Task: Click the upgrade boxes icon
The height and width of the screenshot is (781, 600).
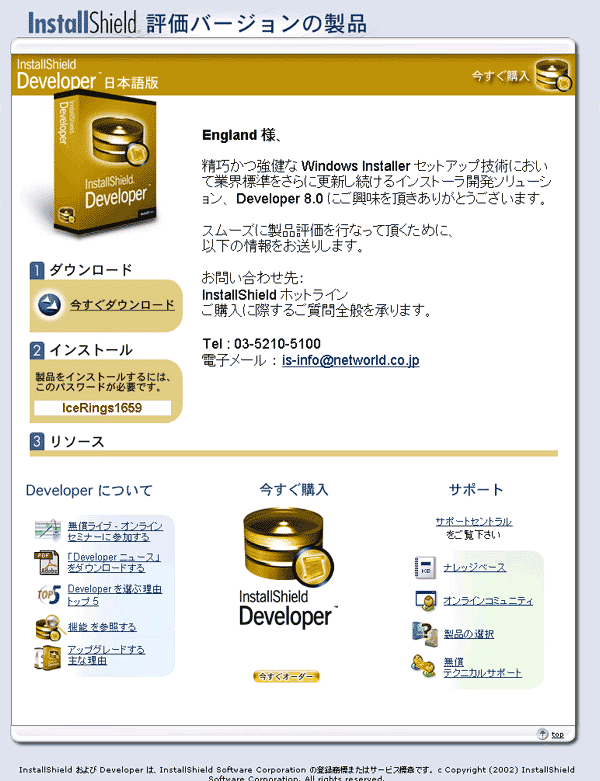Action: coord(47,657)
